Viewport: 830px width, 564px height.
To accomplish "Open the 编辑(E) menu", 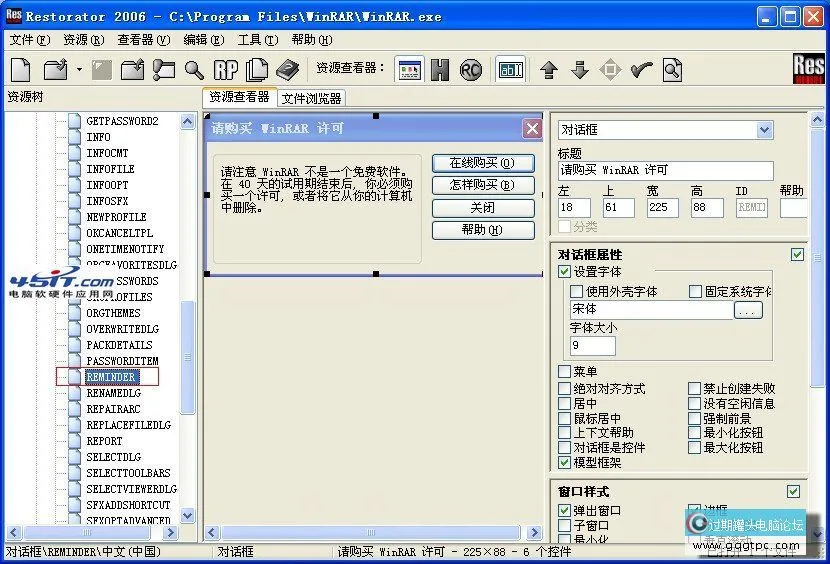I will coord(204,40).
